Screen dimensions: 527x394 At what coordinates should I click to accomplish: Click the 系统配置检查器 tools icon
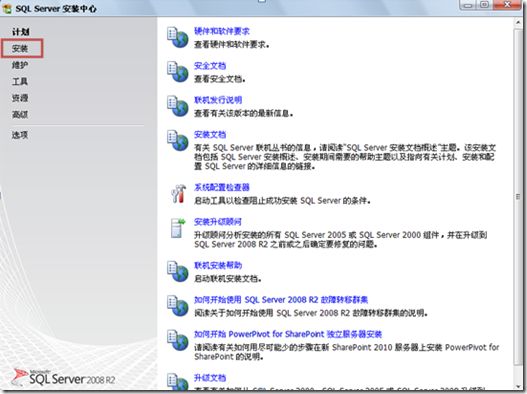click(x=178, y=193)
